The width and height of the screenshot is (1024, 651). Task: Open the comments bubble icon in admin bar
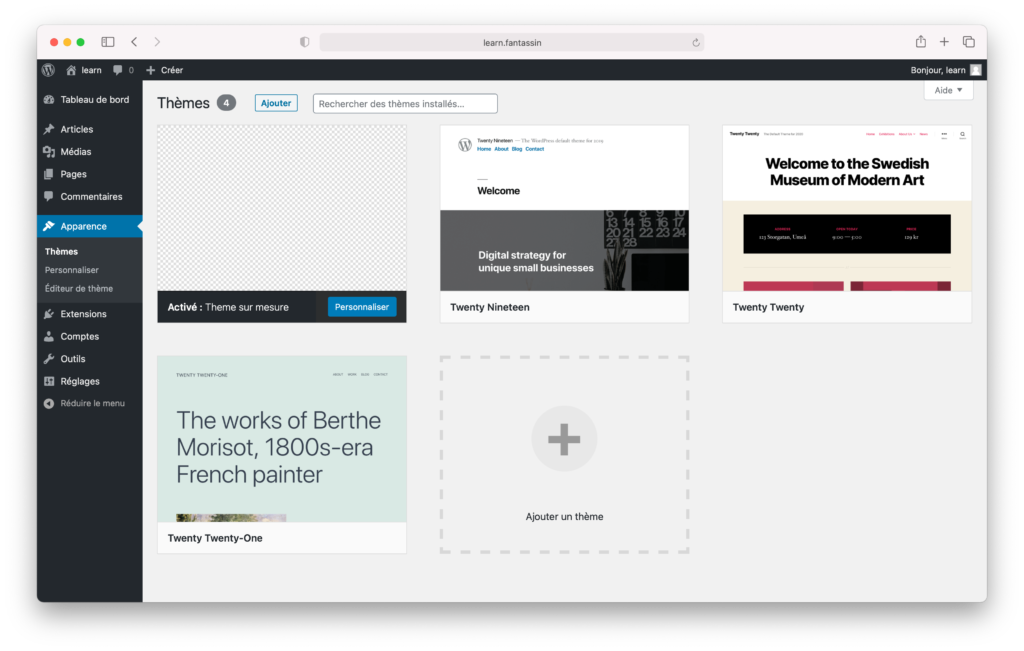point(118,70)
